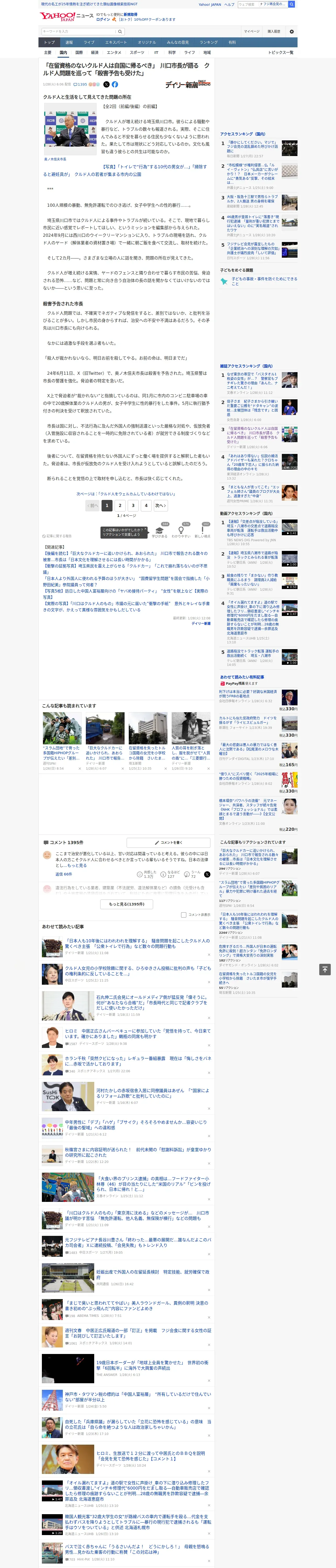Click the ログイン link
The image size is (336, 1568).
coord(103,20)
